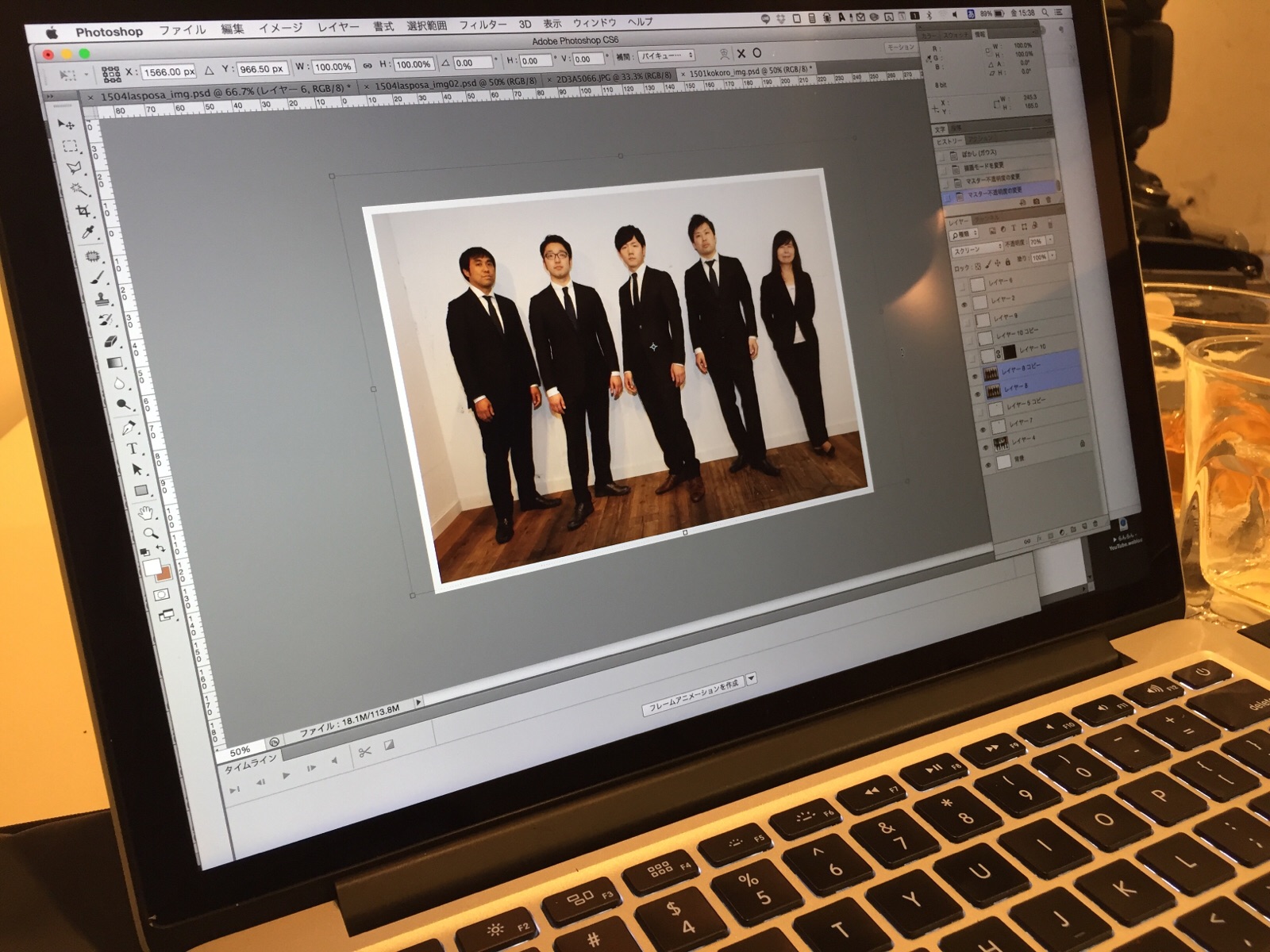The height and width of the screenshot is (952, 1270).
Task: Select the Horizontal Type tool
Action: pyautogui.click(x=132, y=448)
